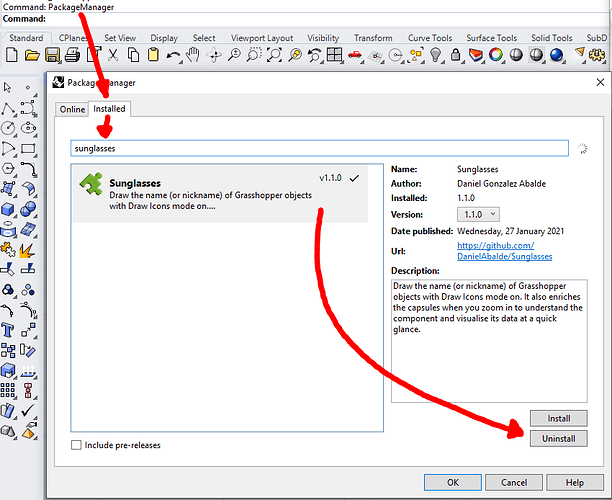This screenshot has width=612, height=500.
Task: Click the Undo arrow icon
Action: click(x=173, y=56)
